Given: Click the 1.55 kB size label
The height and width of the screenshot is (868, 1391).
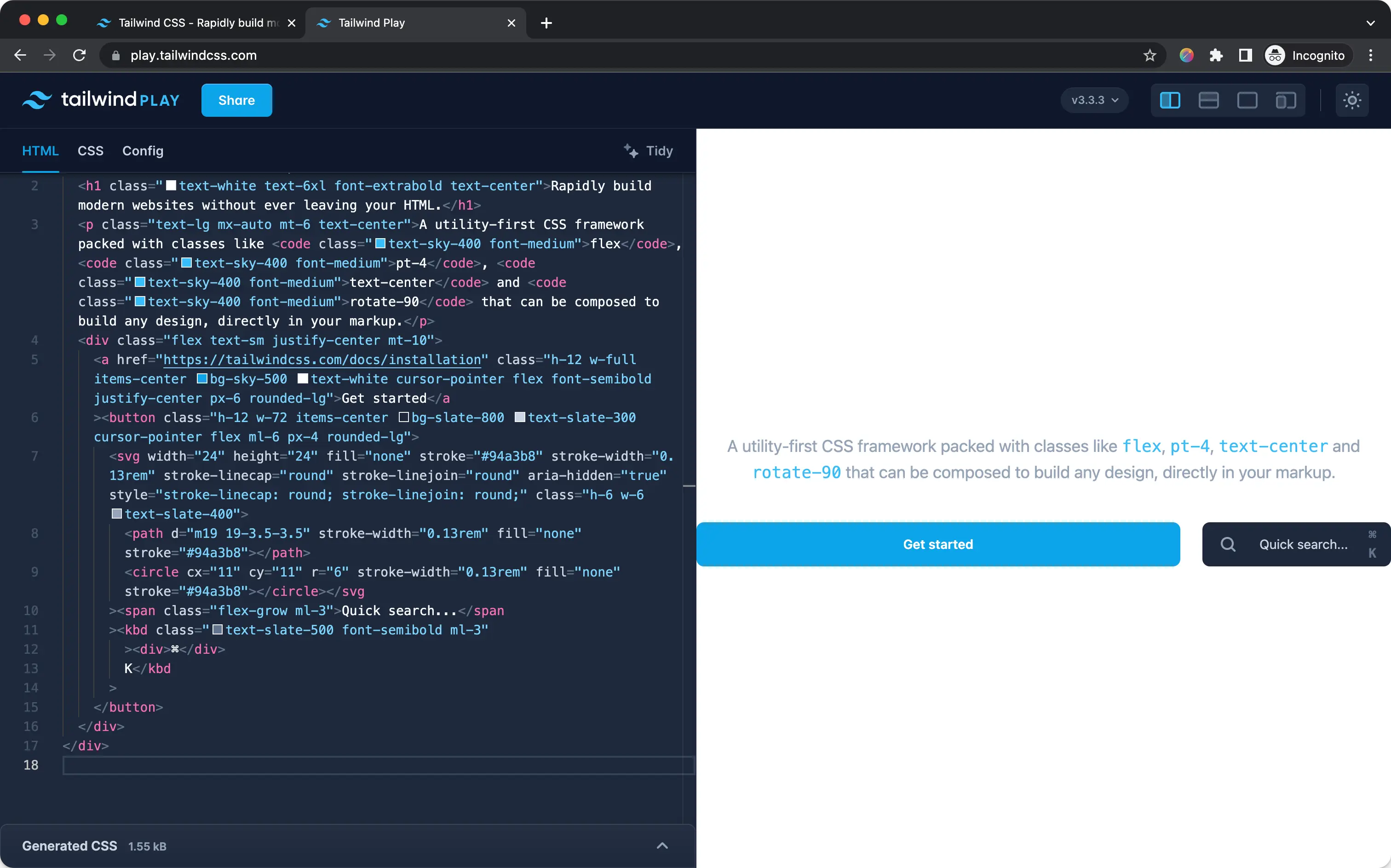Looking at the screenshot, I should (x=147, y=846).
